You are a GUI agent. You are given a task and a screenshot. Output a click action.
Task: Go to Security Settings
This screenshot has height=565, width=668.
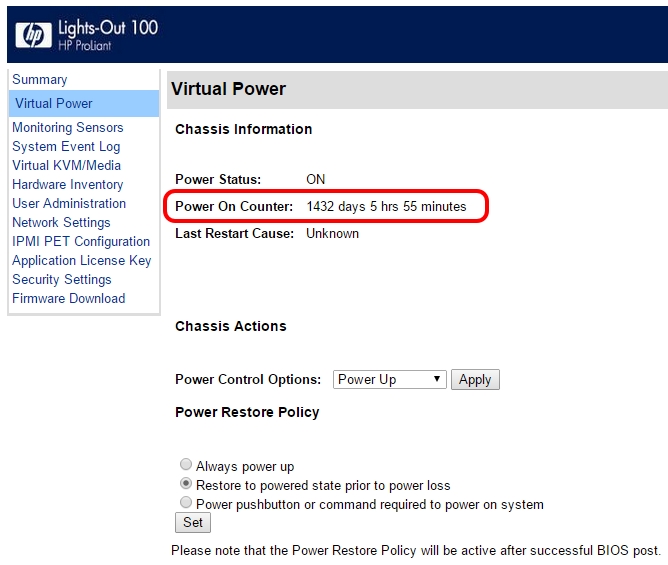pyautogui.click(x=62, y=279)
